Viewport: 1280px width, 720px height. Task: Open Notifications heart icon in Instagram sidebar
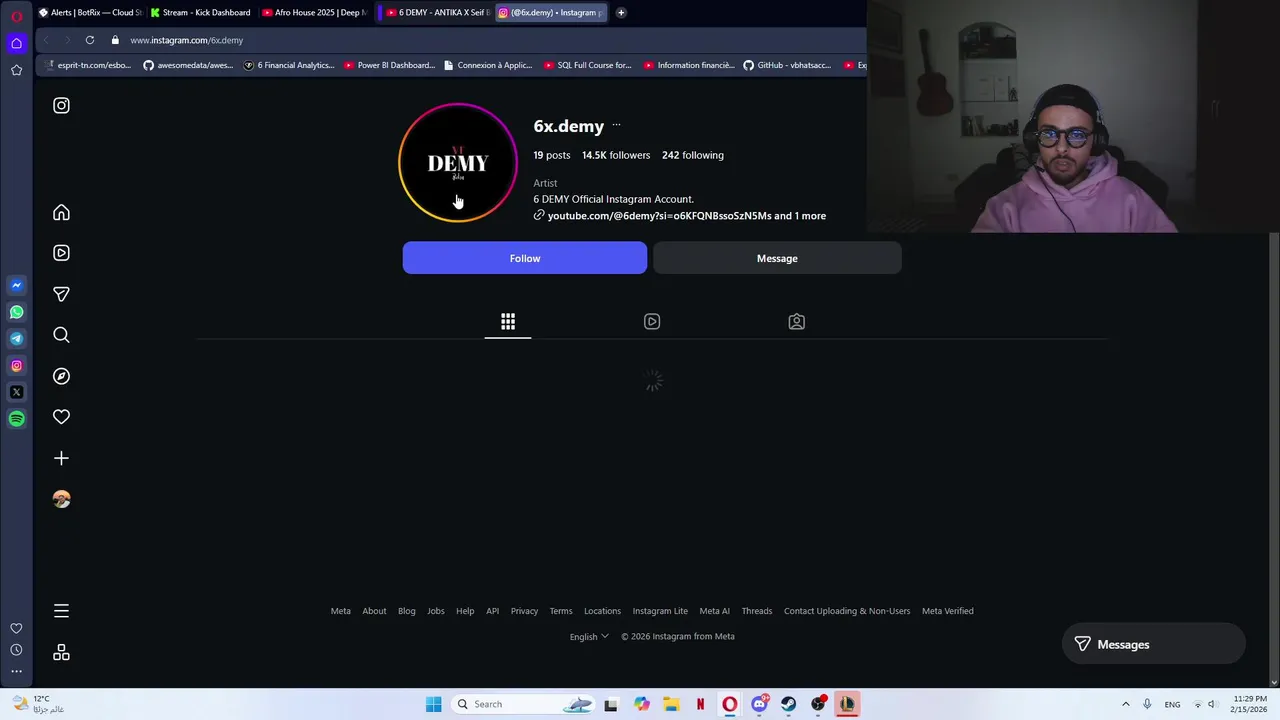pos(61,417)
